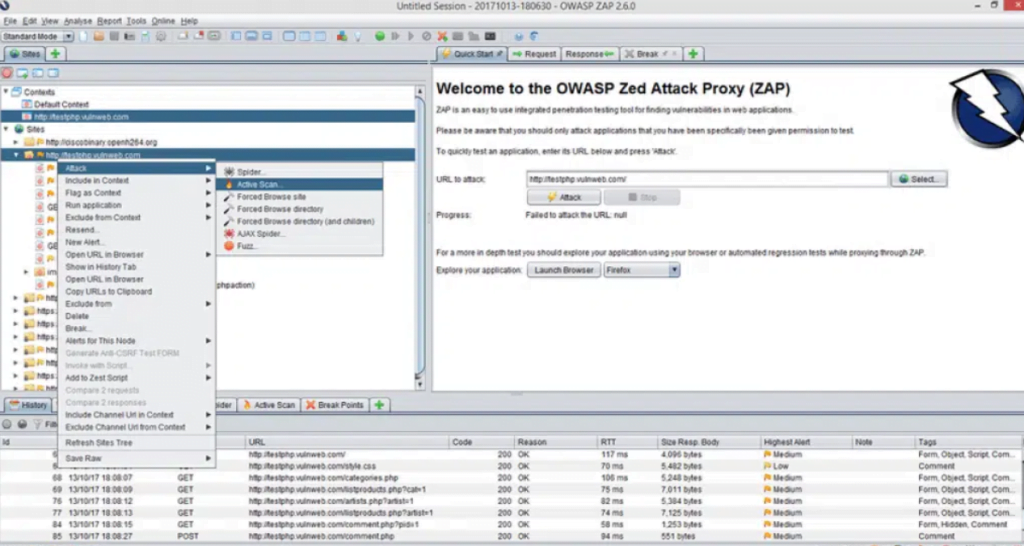Screen dimensions: 1024x546
Task: Open the Analyse menu
Action: [x=78, y=21]
